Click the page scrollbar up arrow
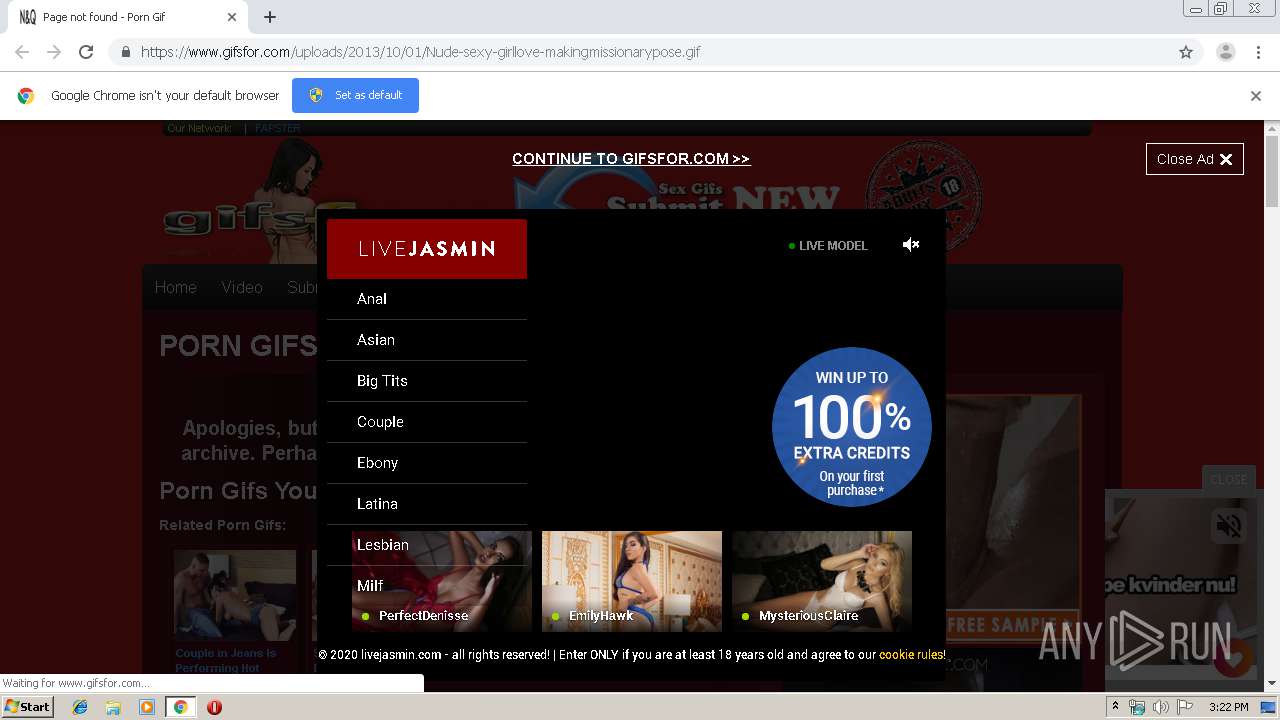 [1272, 129]
